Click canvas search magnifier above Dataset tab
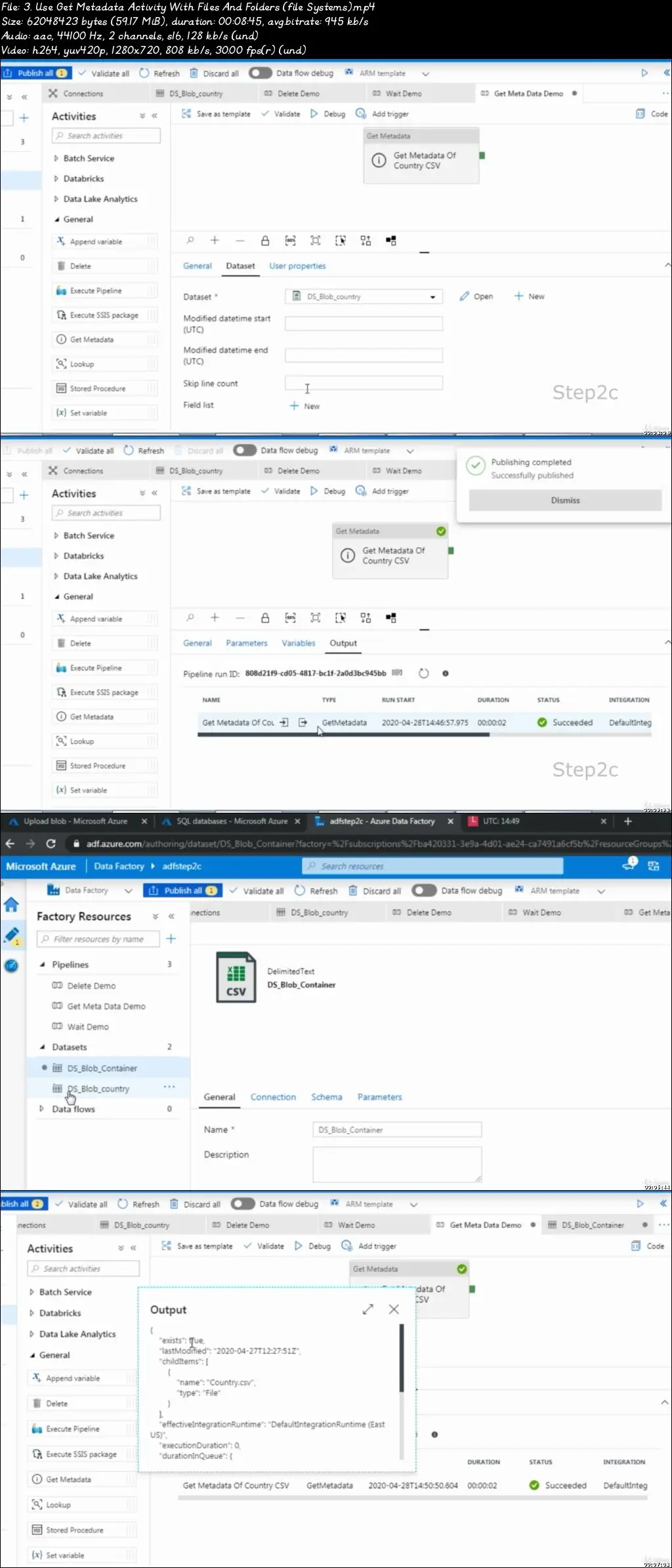The height and width of the screenshot is (1568, 672). point(190,241)
